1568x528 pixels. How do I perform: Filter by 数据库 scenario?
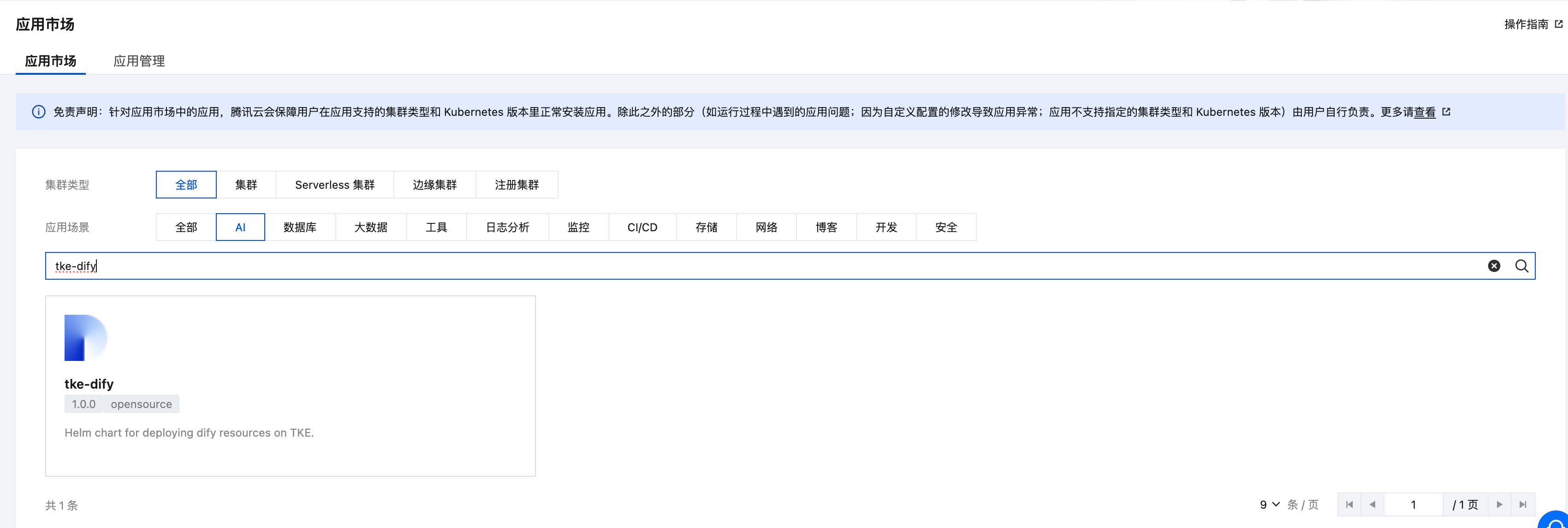[x=300, y=227]
